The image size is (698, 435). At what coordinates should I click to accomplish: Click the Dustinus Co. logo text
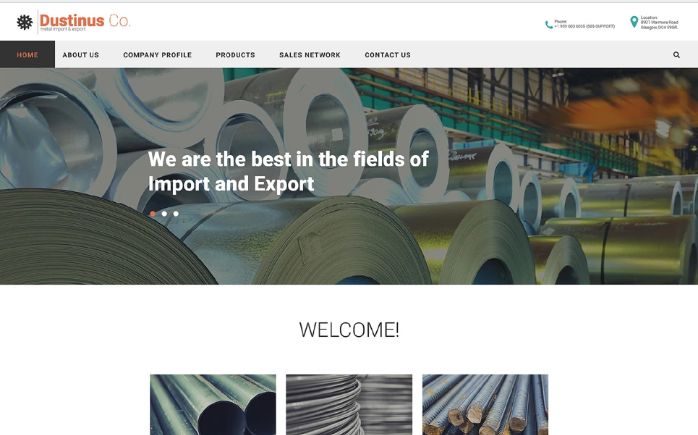click(x=85, y=20)
